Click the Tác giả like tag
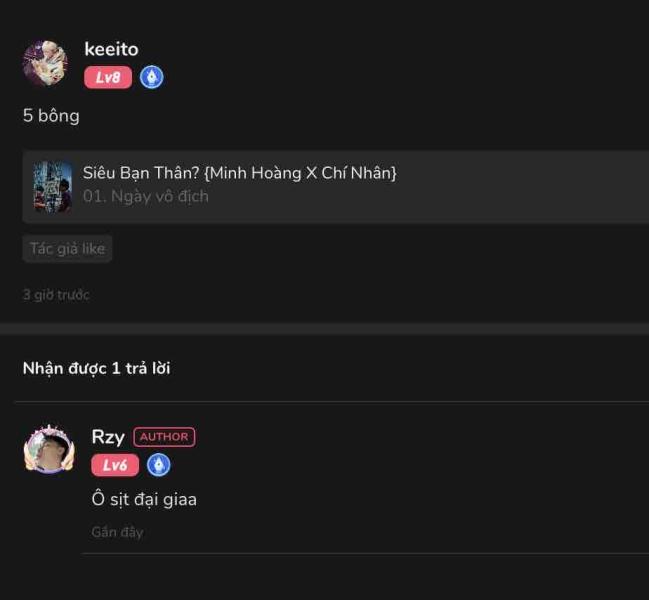The width and height of the screenshot is (649, 600). [x=67, y=249]
